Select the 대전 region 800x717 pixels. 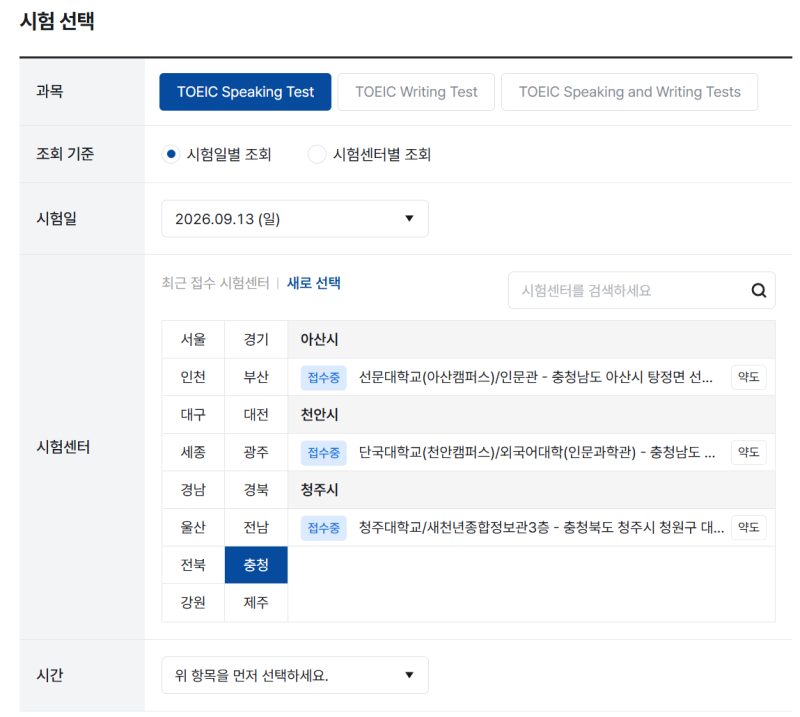point(256,414)
